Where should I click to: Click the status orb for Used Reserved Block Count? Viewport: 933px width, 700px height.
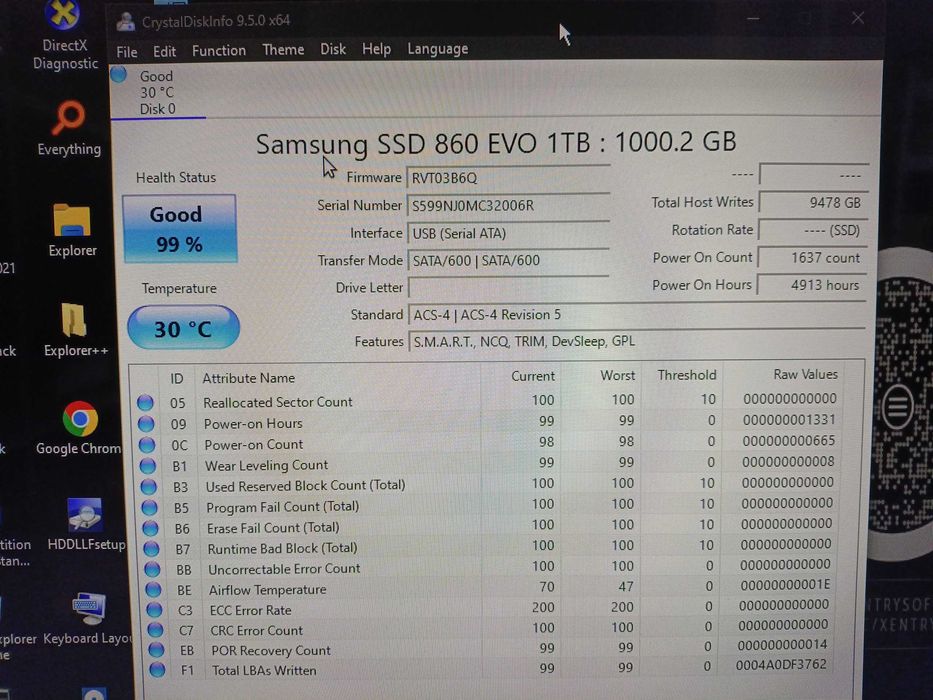pyautogui.click(x=148, y=487)
